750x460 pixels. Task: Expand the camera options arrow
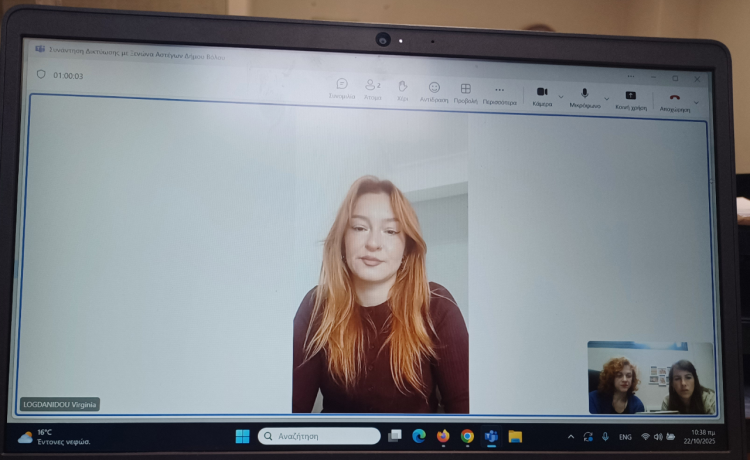point(561,97)
